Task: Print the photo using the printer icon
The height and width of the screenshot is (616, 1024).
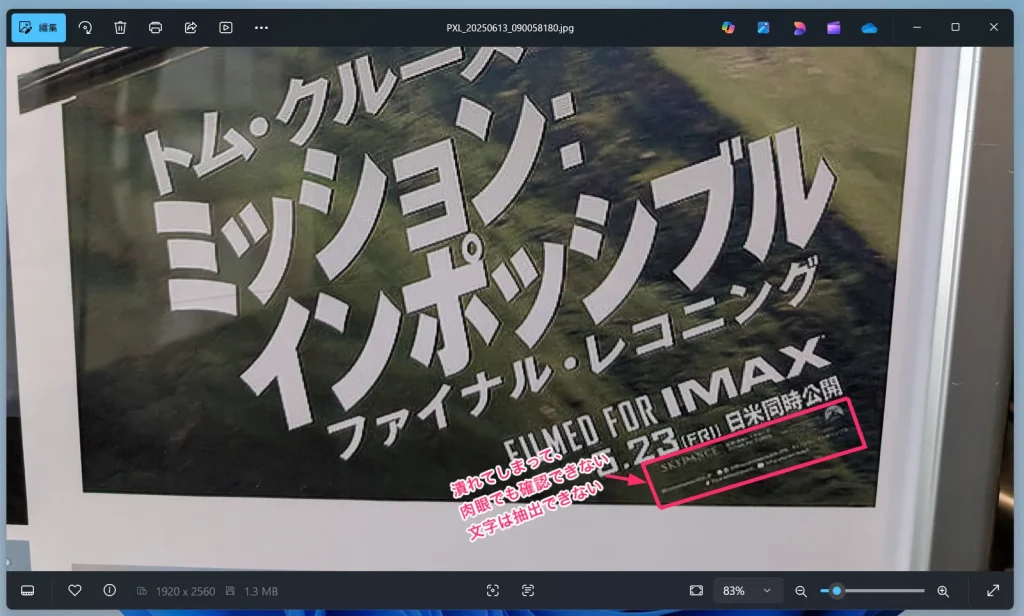Action: point(155,27)
